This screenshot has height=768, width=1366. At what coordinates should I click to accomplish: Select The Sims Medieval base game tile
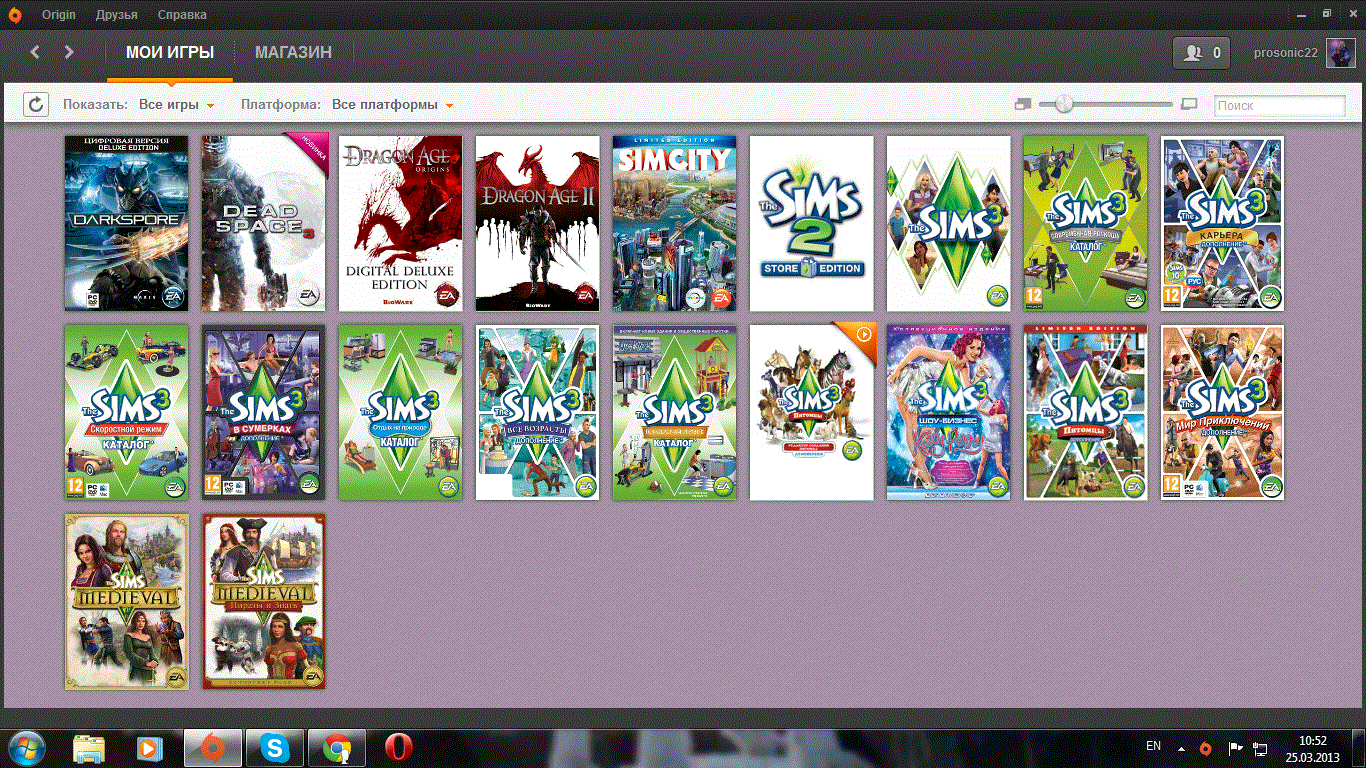point(126,601)
